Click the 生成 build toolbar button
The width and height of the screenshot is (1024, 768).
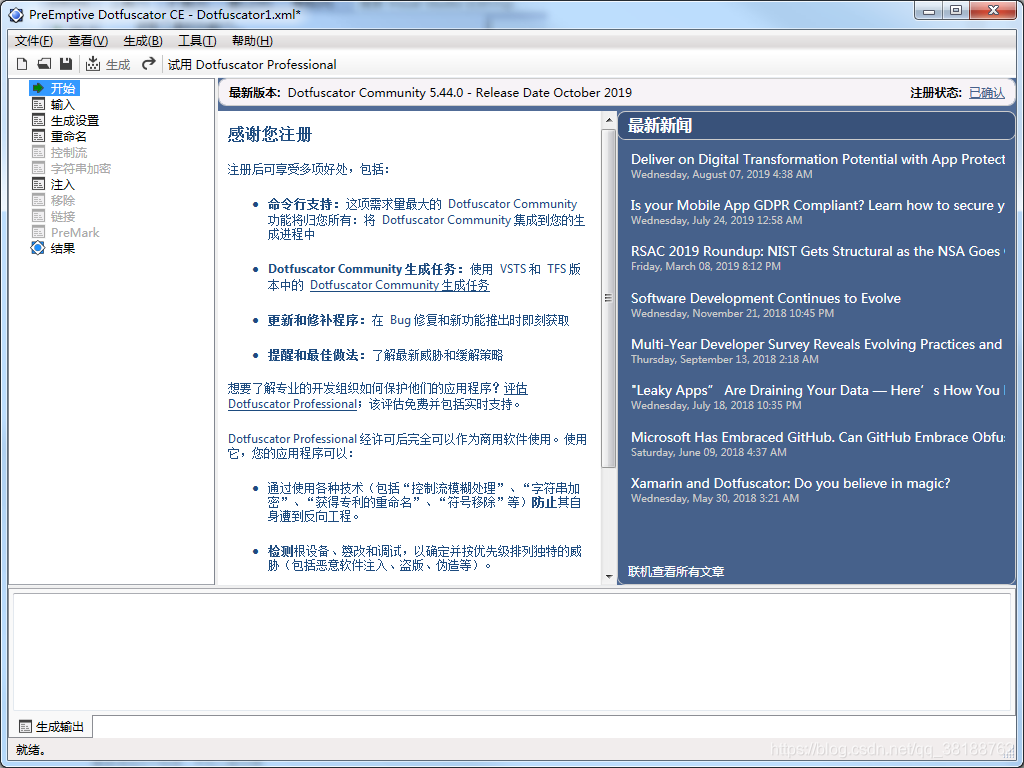click(108, 64)
